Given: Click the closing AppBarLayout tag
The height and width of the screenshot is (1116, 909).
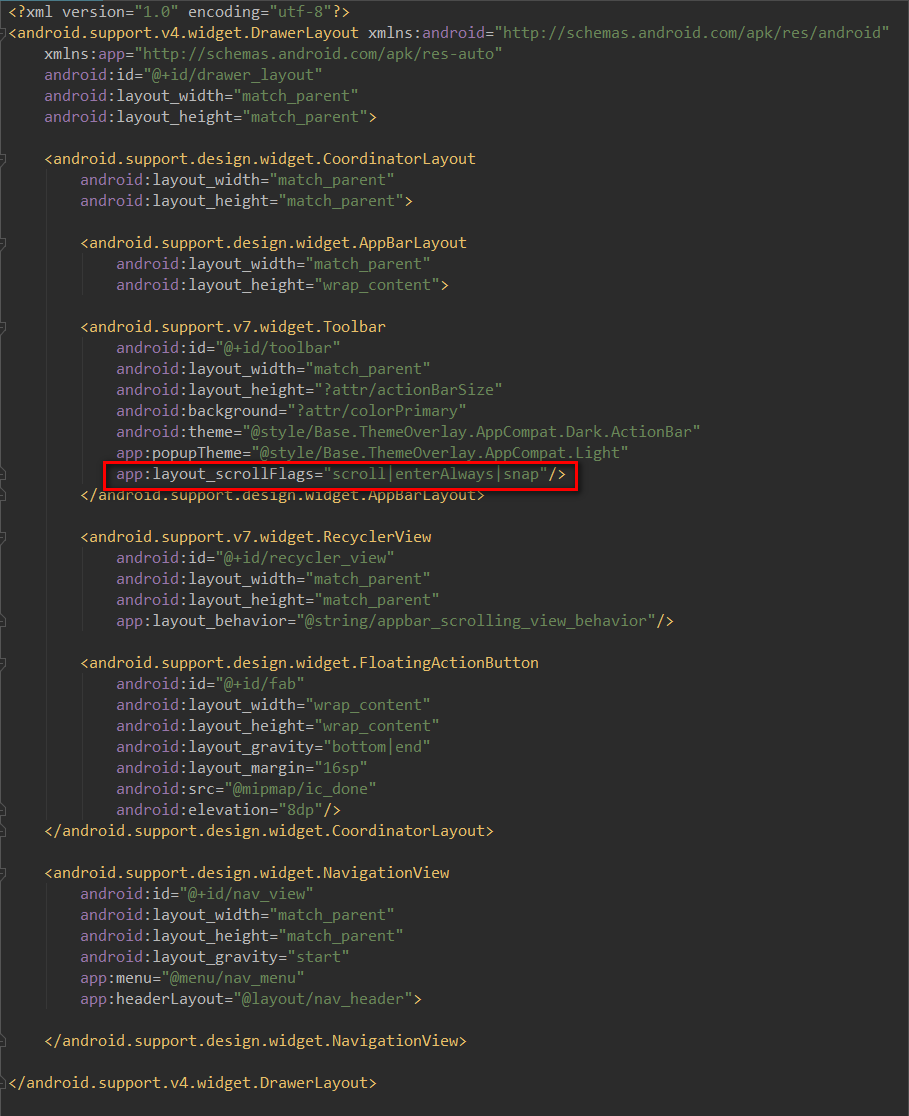Looking at the screenshot, I should [x=283, y=495].
